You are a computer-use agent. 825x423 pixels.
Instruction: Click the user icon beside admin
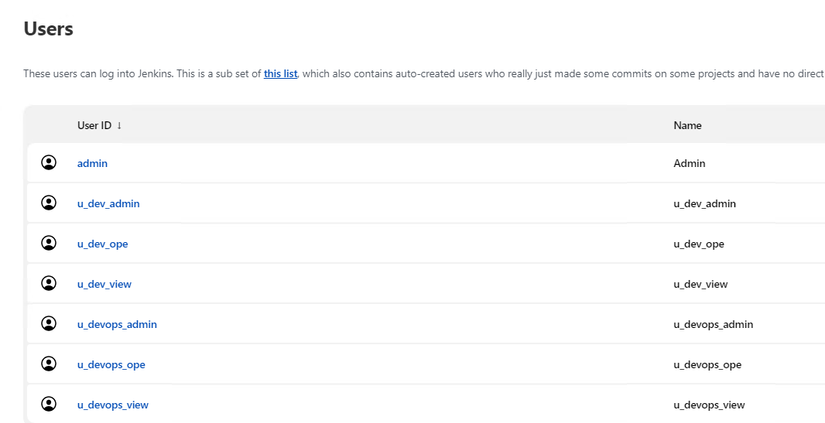[x=49, y=163]
